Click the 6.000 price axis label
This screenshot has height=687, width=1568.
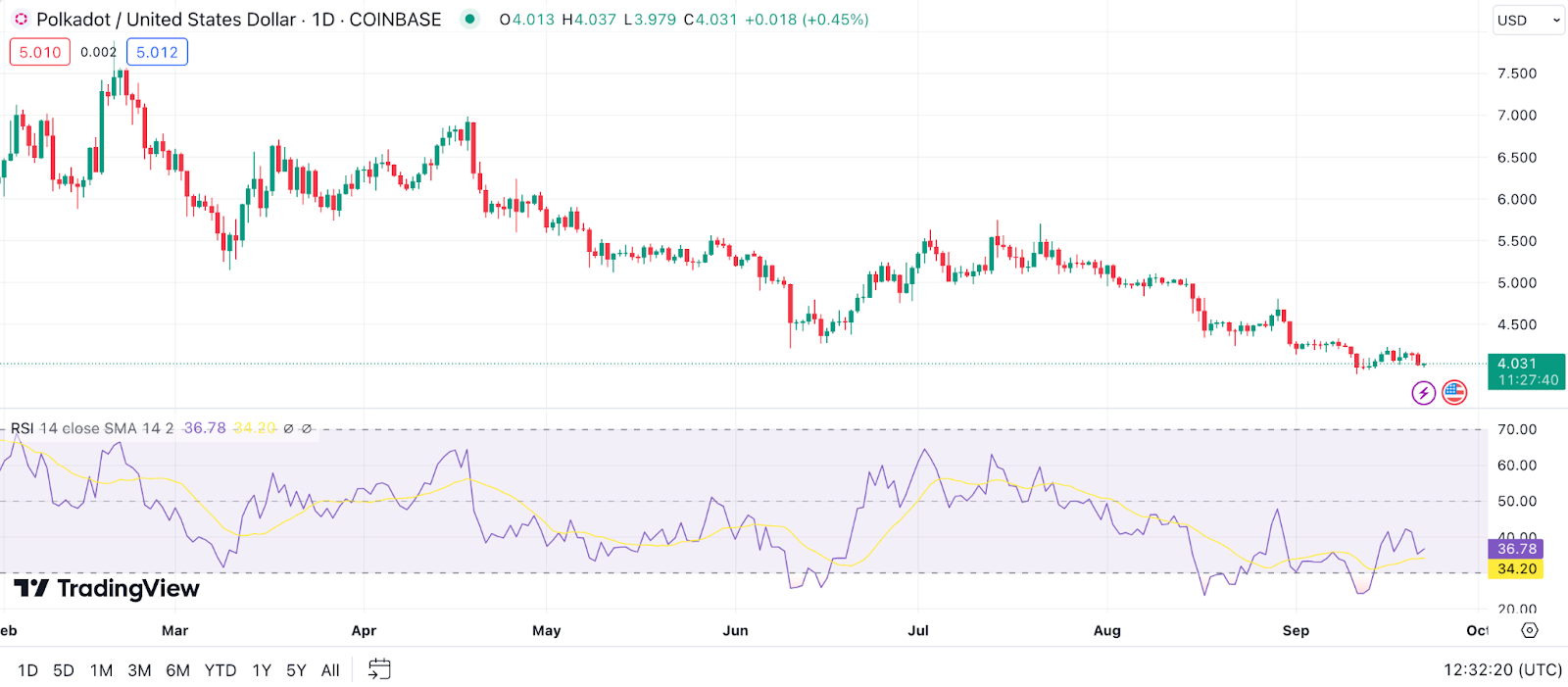[1517, 199]
